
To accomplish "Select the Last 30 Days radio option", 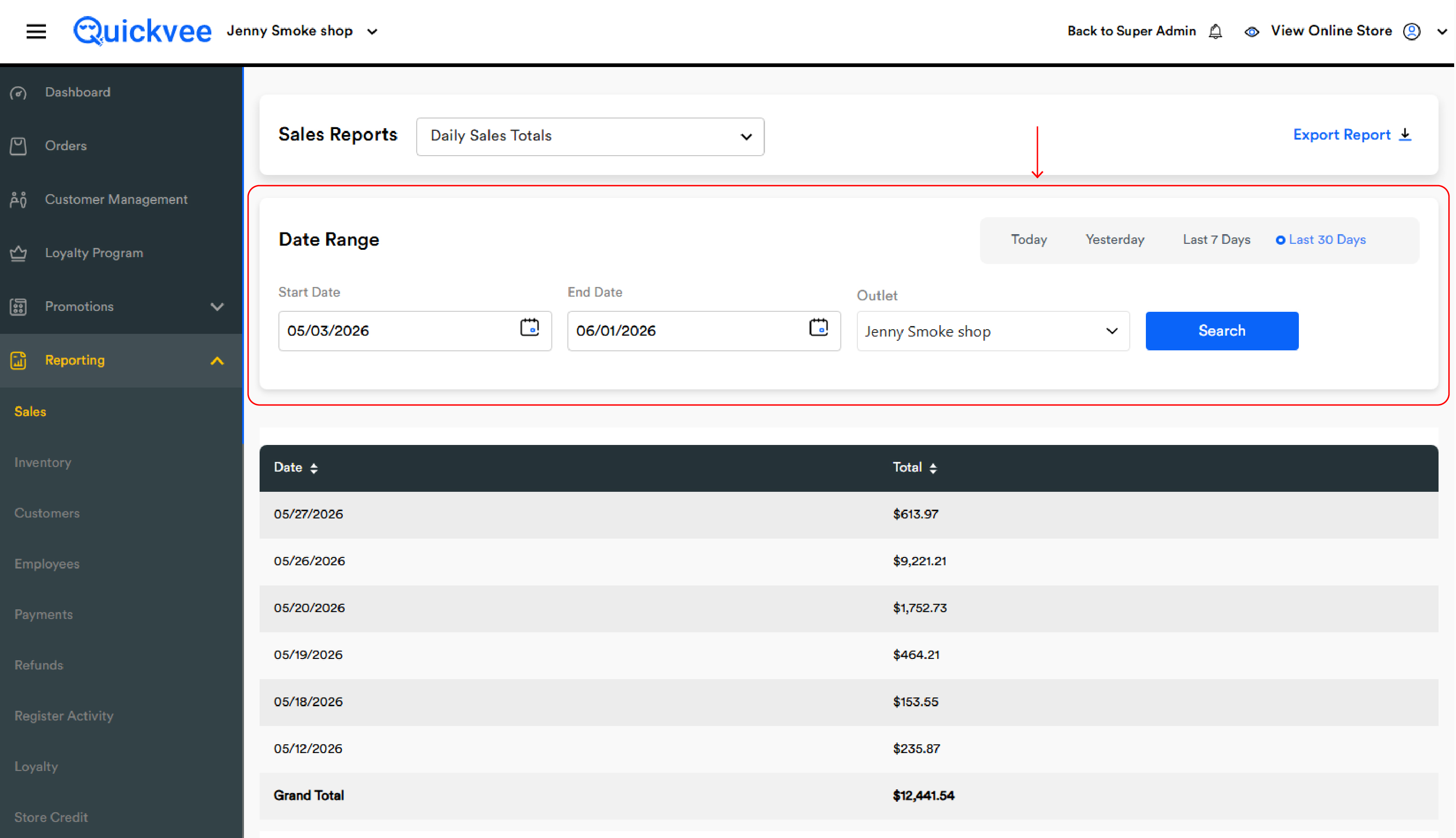I will pos(1321,240).
